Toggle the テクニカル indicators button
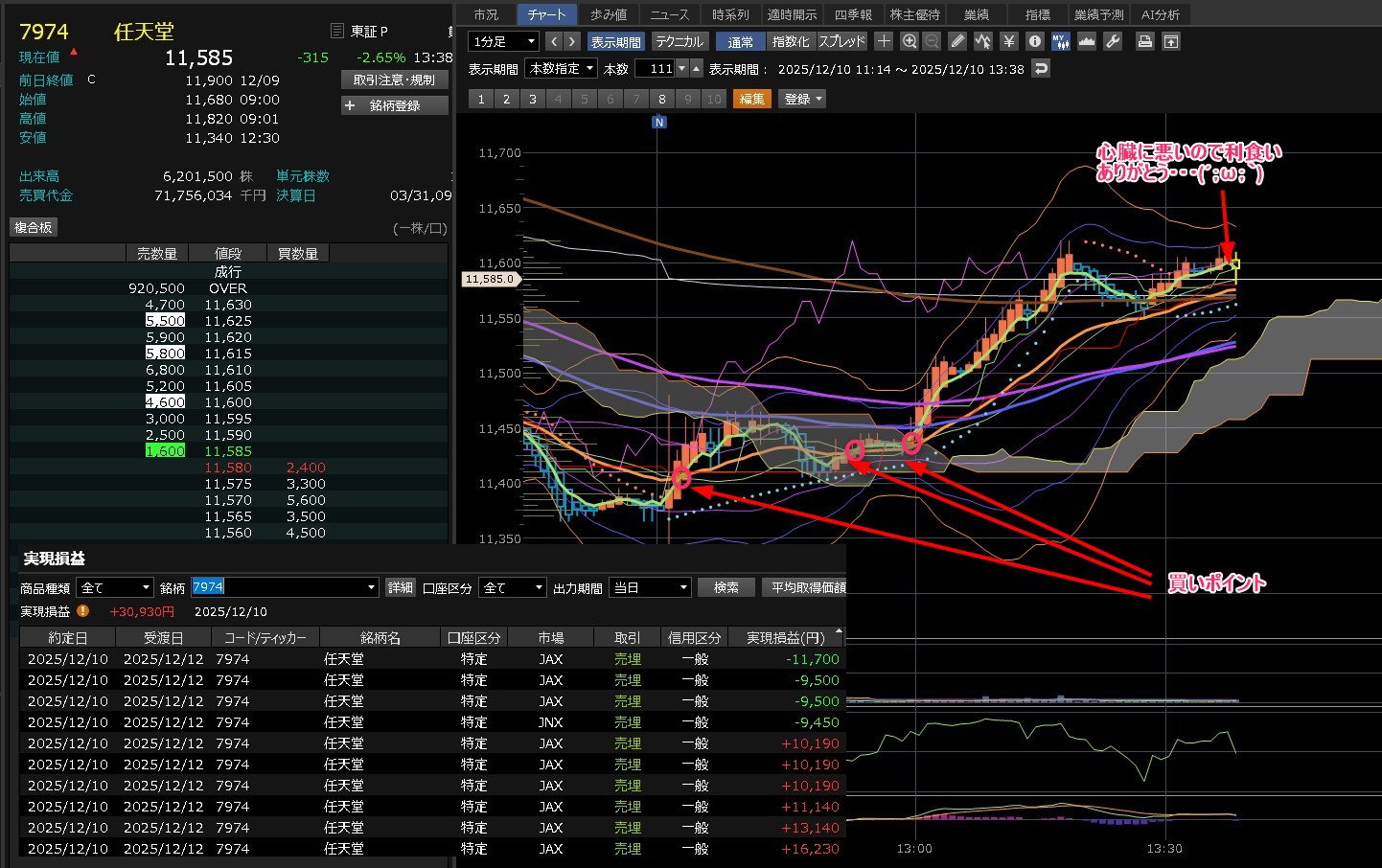Image resolution: width=1382 pixels, height=868 pixels. point(679,41)
